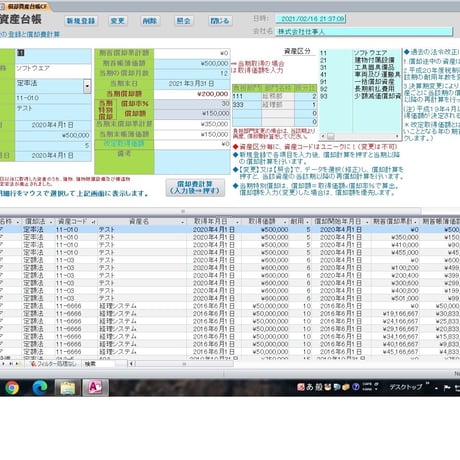
Task: Click the ¥100,200 cell in the datasheet
Action: click(x=396, y=268)
